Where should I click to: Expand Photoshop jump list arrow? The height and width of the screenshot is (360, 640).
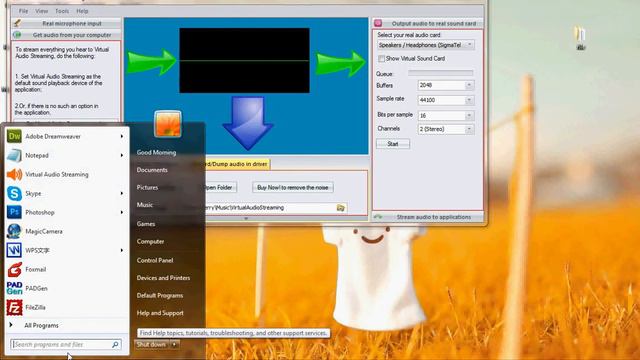[122, 212]
